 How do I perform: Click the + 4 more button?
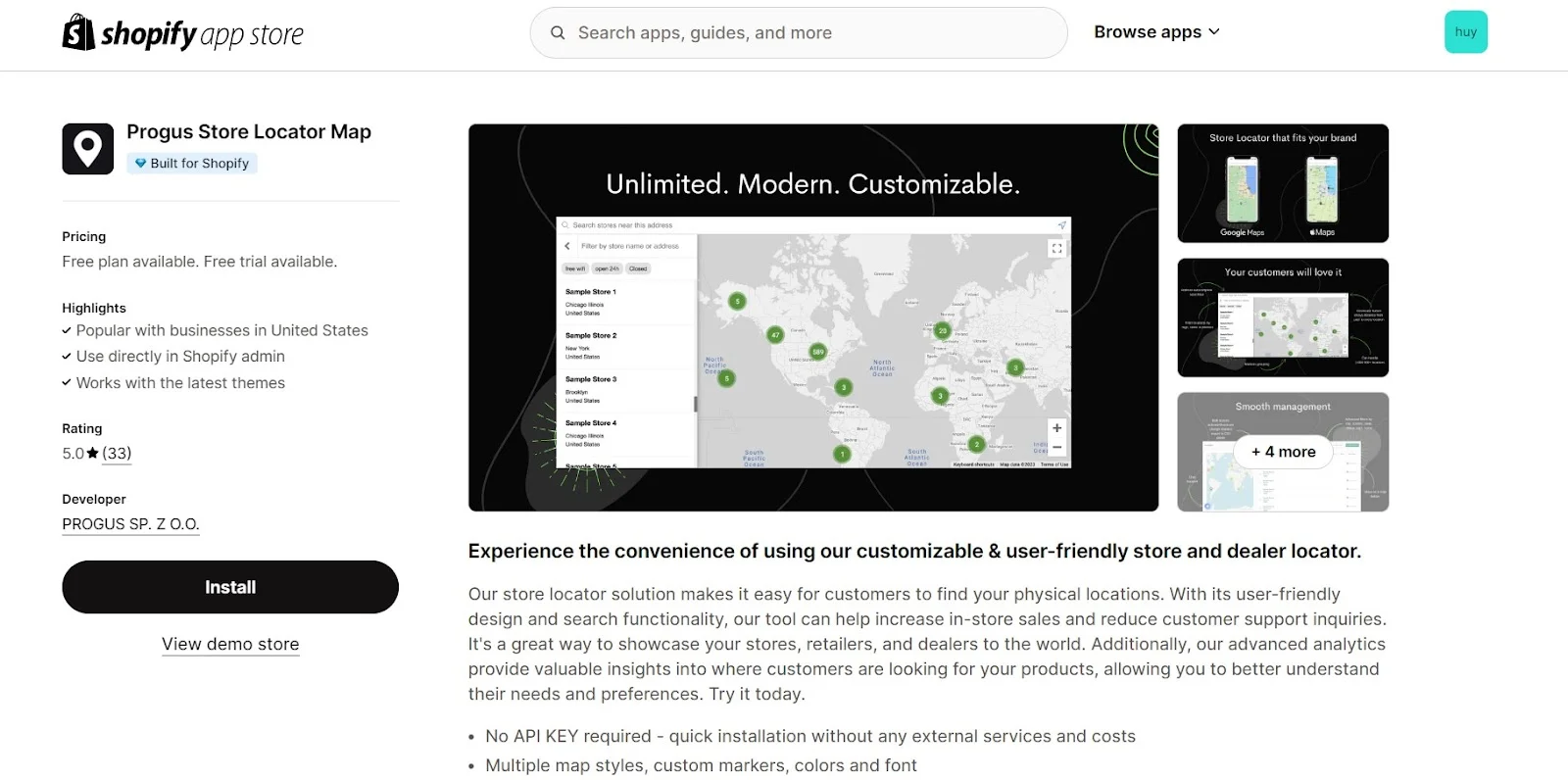1284,452
